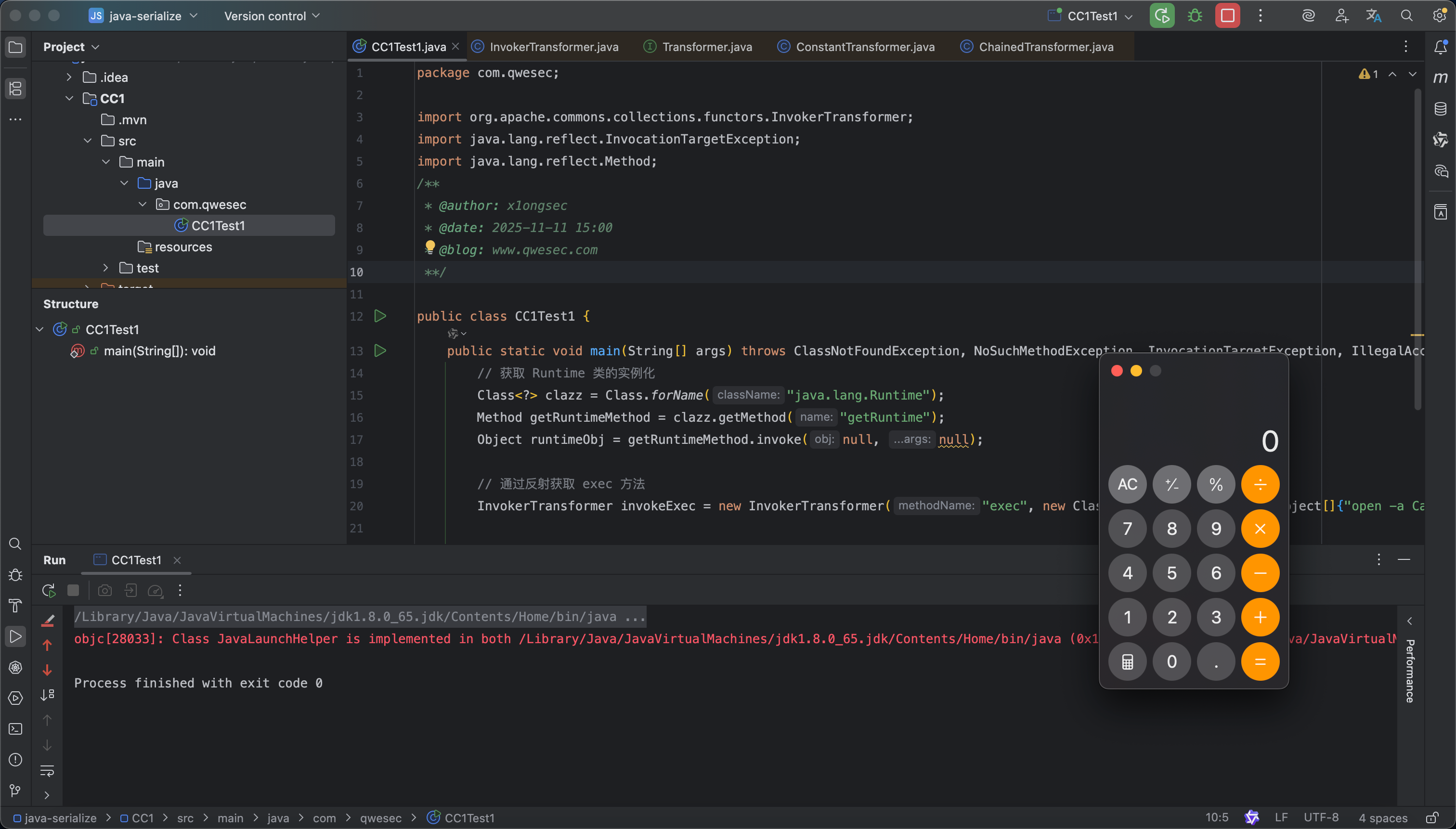Open the Structure tool window icon
1456x829 pixels.
coord(15,88)
